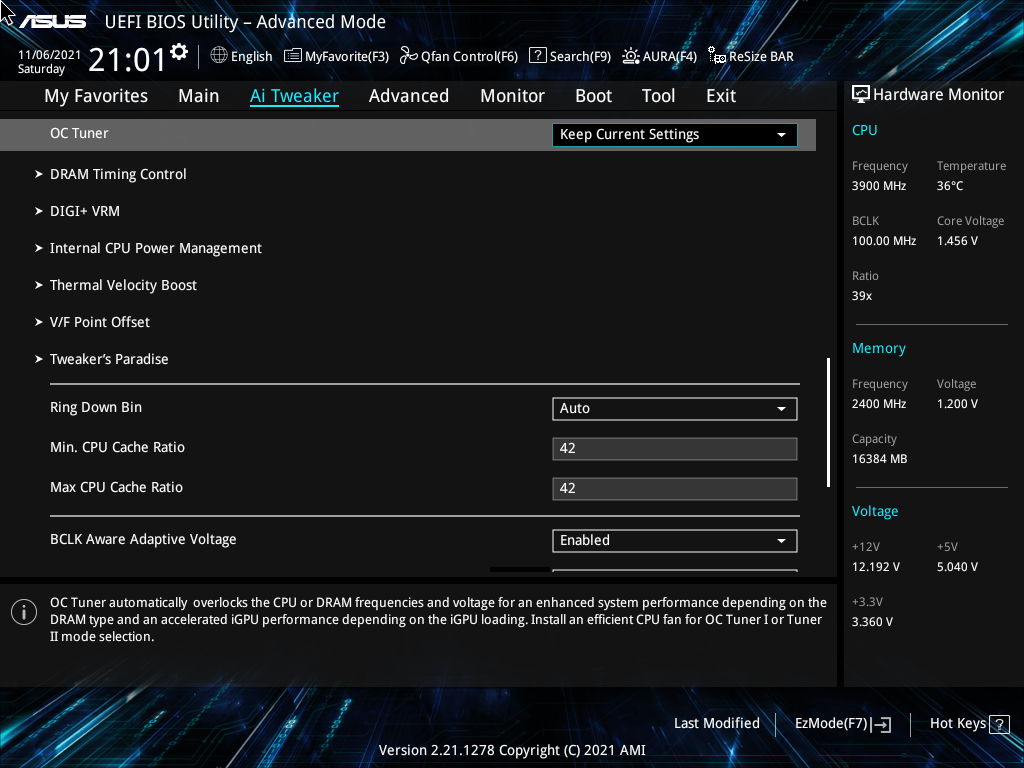Viewport: 1024px width, 768px height.
Task: Click the Ring Down Bin label
Action: [x=96, y=408]
